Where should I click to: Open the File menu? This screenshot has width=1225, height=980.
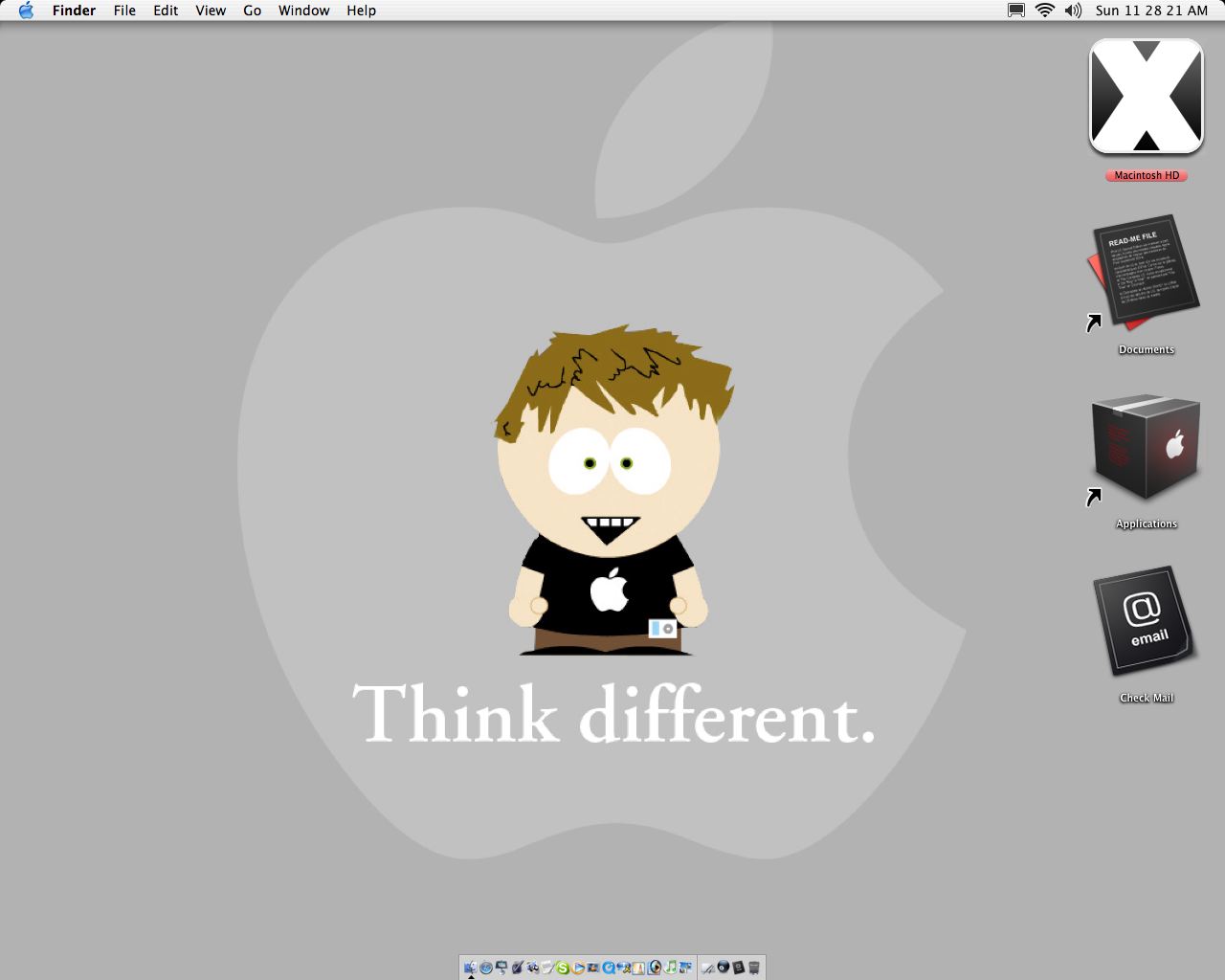(124, 11)
